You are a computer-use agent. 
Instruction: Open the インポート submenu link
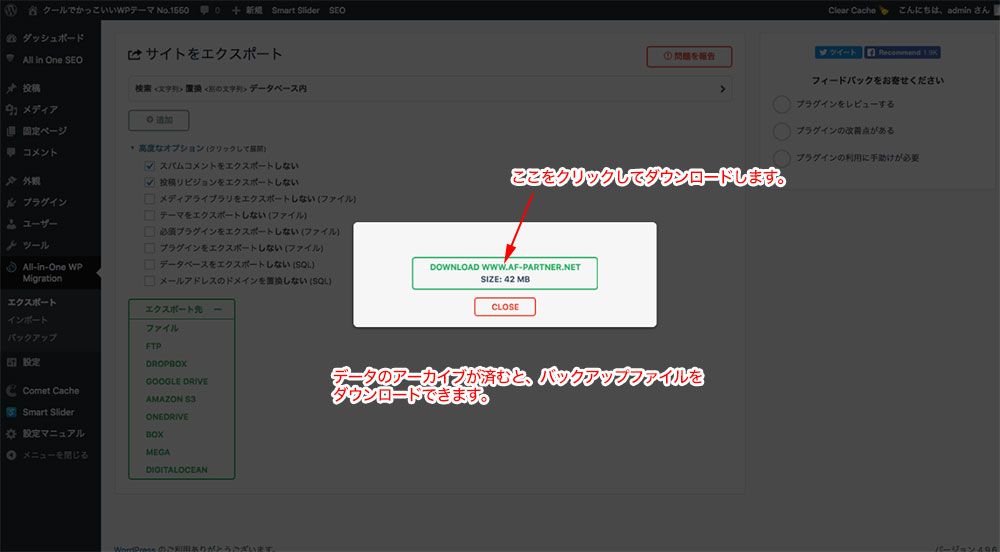(27, 320)
